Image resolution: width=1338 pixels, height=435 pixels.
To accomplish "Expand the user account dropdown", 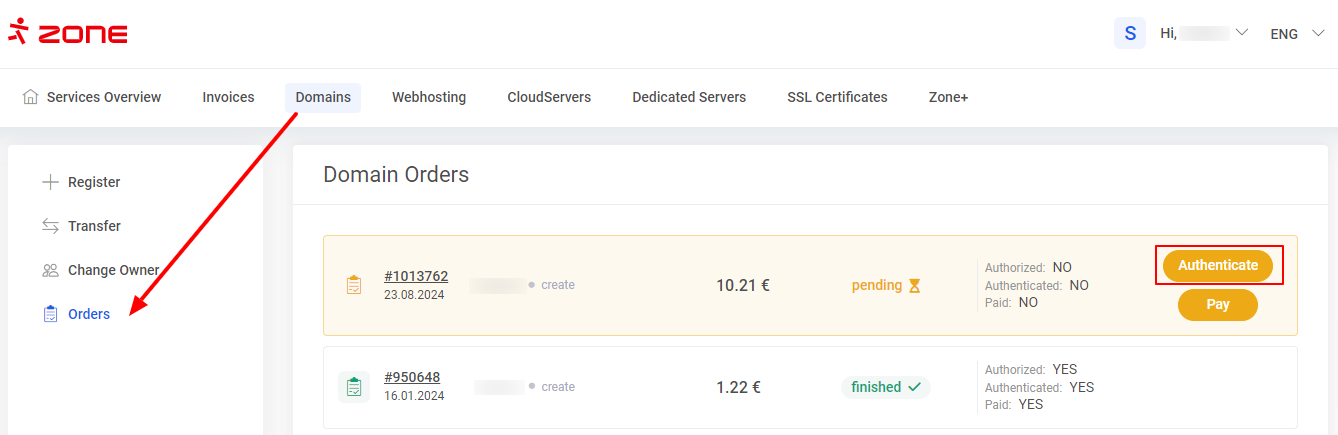I will 1242,33.
